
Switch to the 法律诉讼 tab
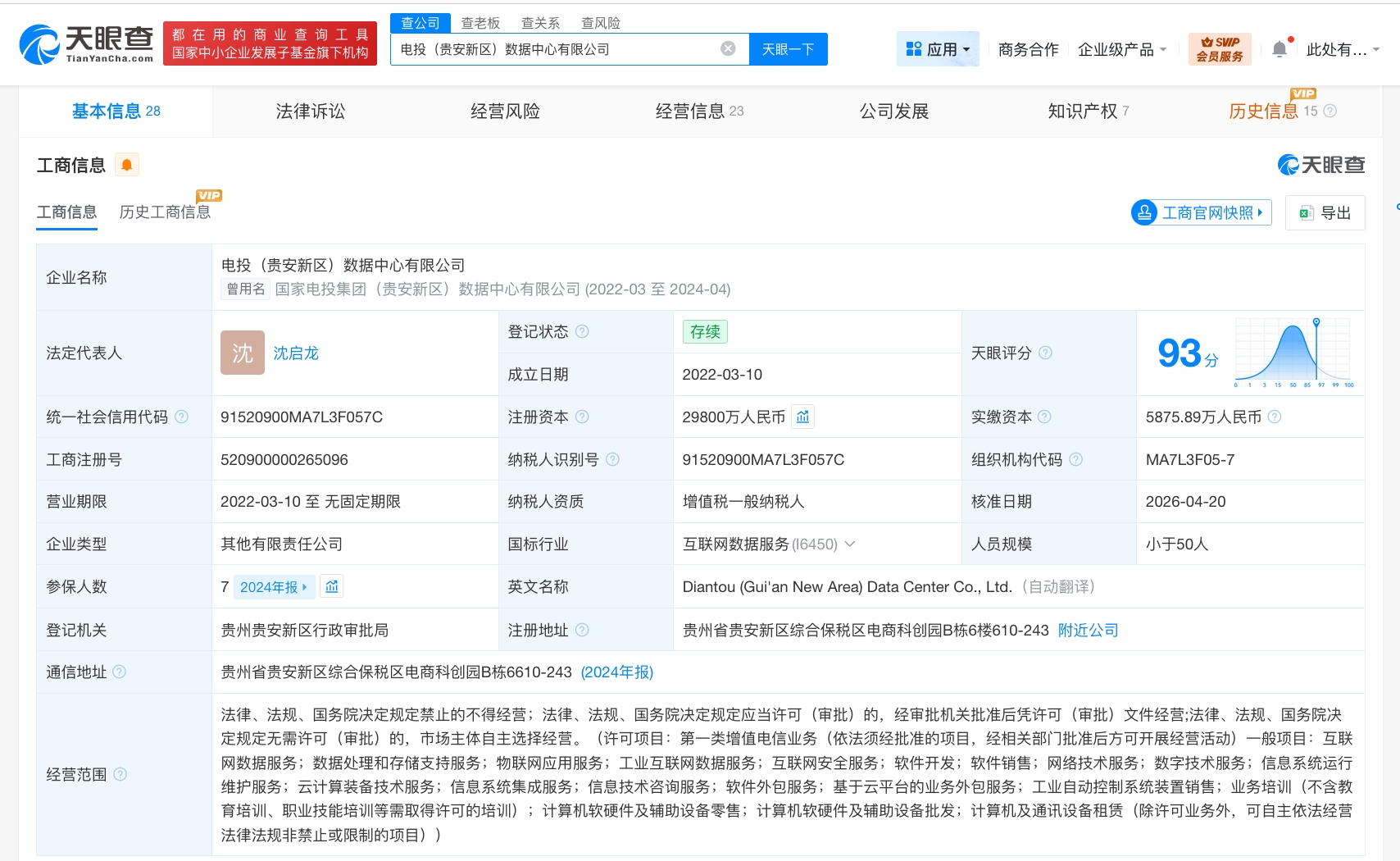tap(311, 112)
